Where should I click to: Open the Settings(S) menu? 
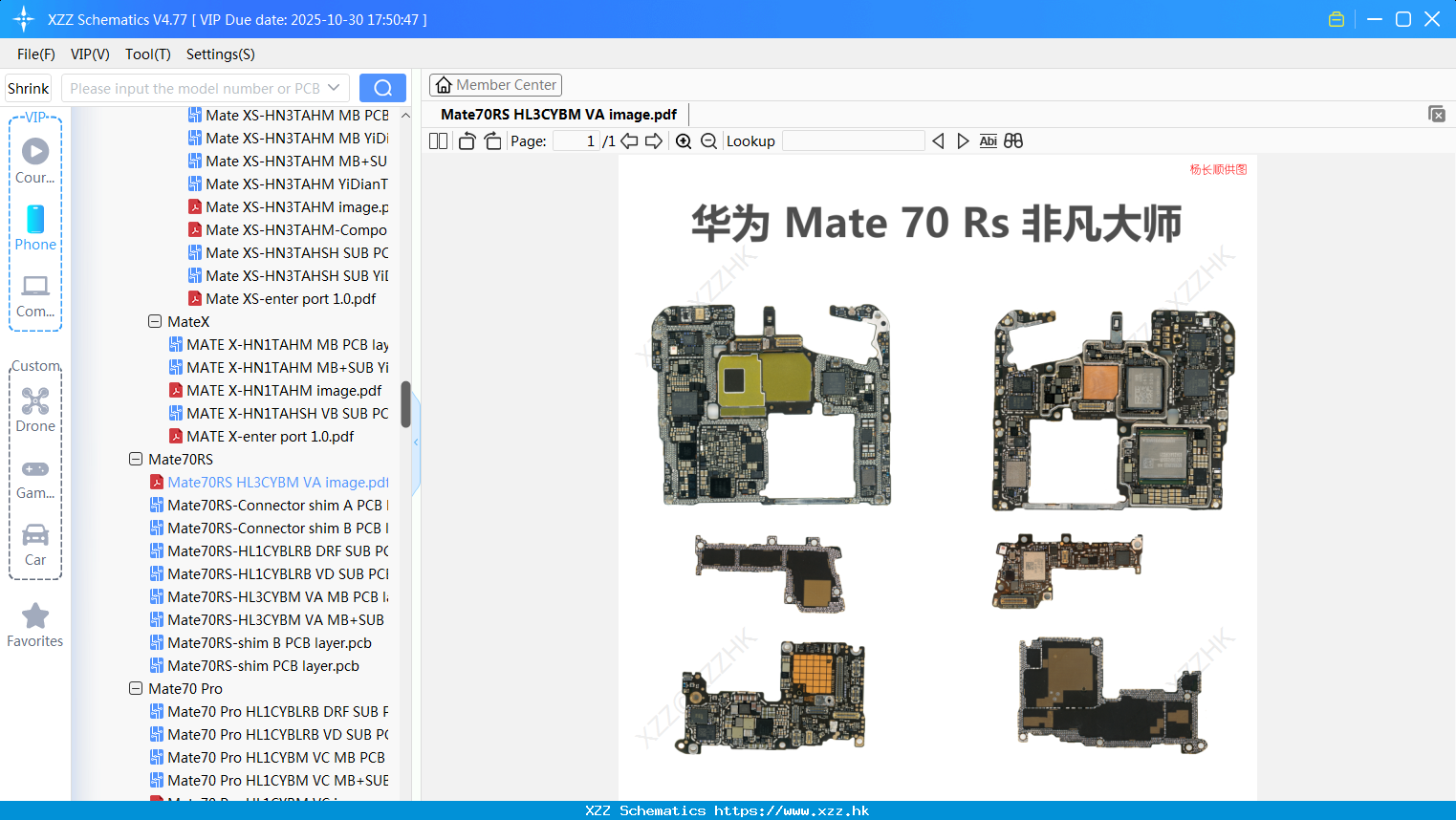[x=221, y=54]
